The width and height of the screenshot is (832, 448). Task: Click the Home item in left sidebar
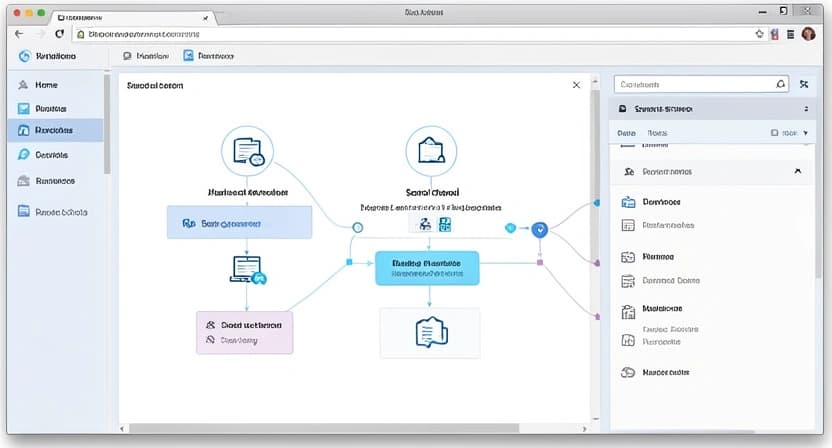coord(46,85)
